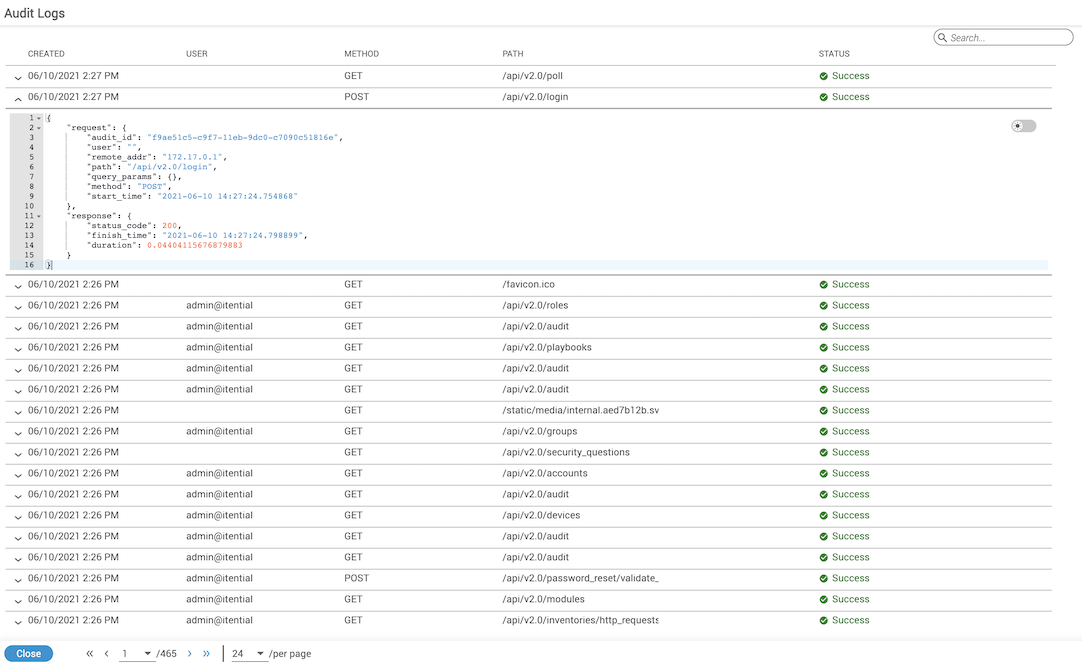Collapse the expanded /api/v2.0/login row
The height and width of the screenshot is (664, 1082).
(17, 98)
